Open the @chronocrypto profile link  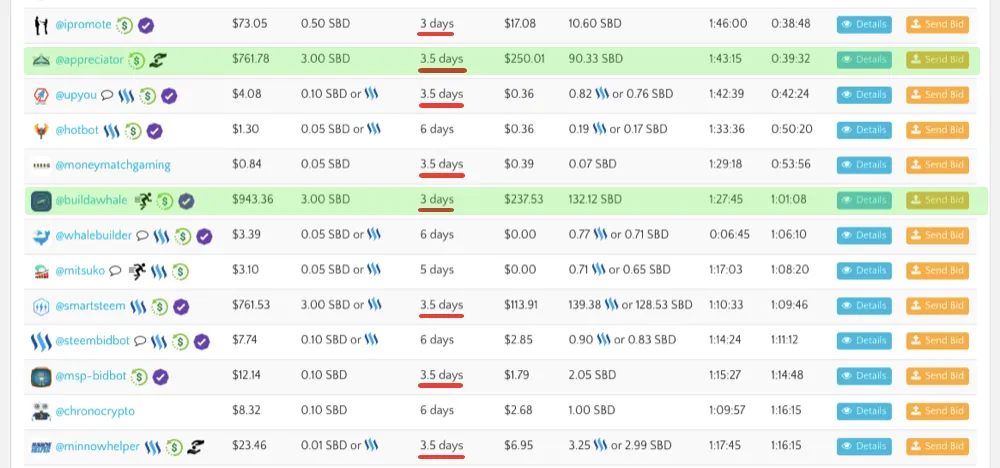click(95, 411)
